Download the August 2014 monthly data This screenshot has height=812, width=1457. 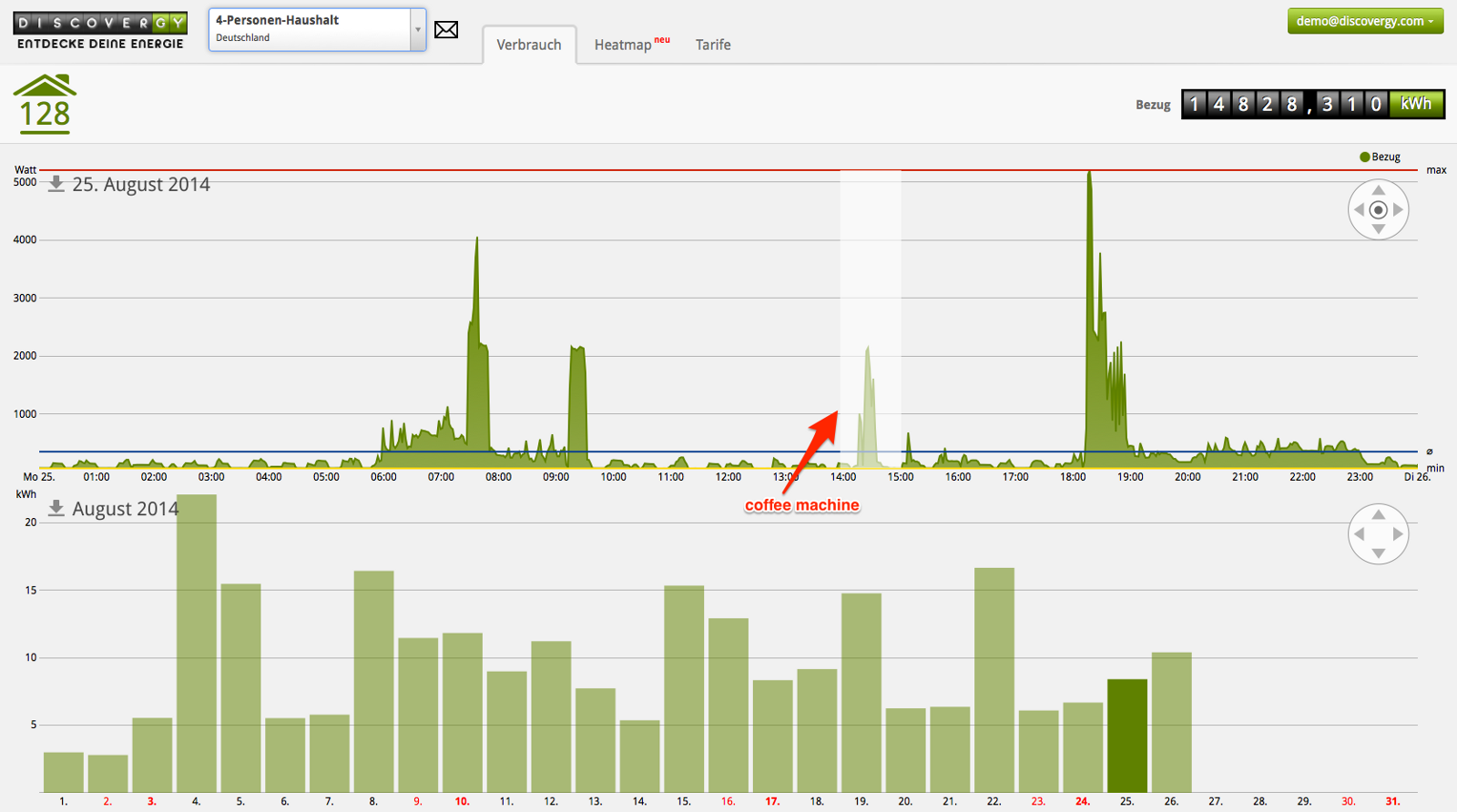tap(56, 508)
